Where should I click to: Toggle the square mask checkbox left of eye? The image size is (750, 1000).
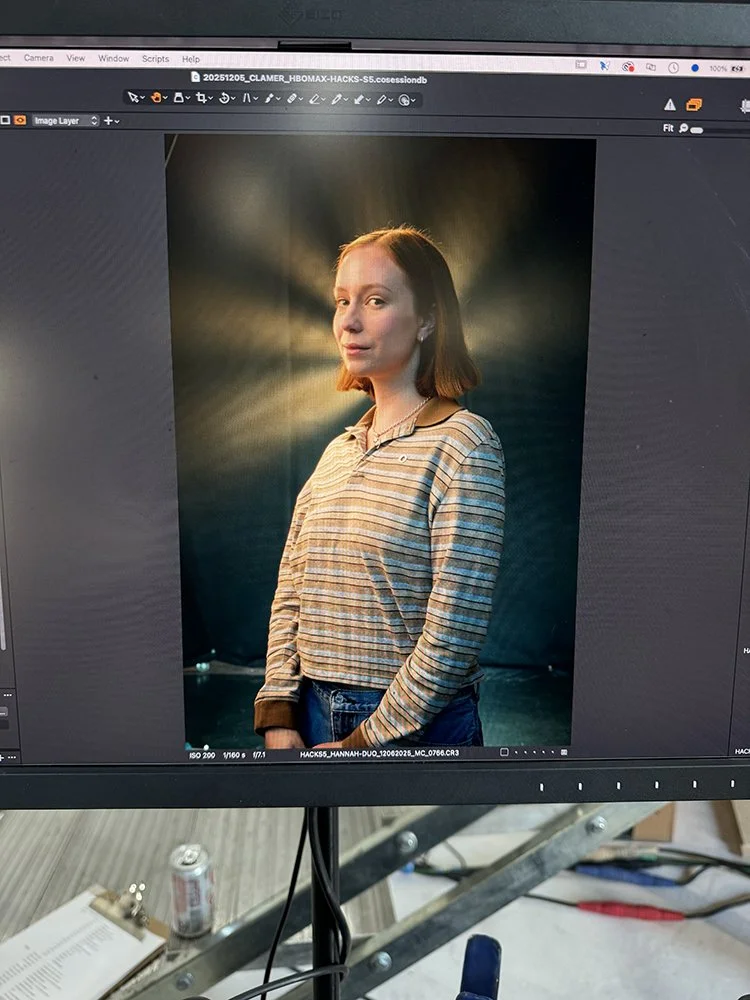[x=5, y=120]
